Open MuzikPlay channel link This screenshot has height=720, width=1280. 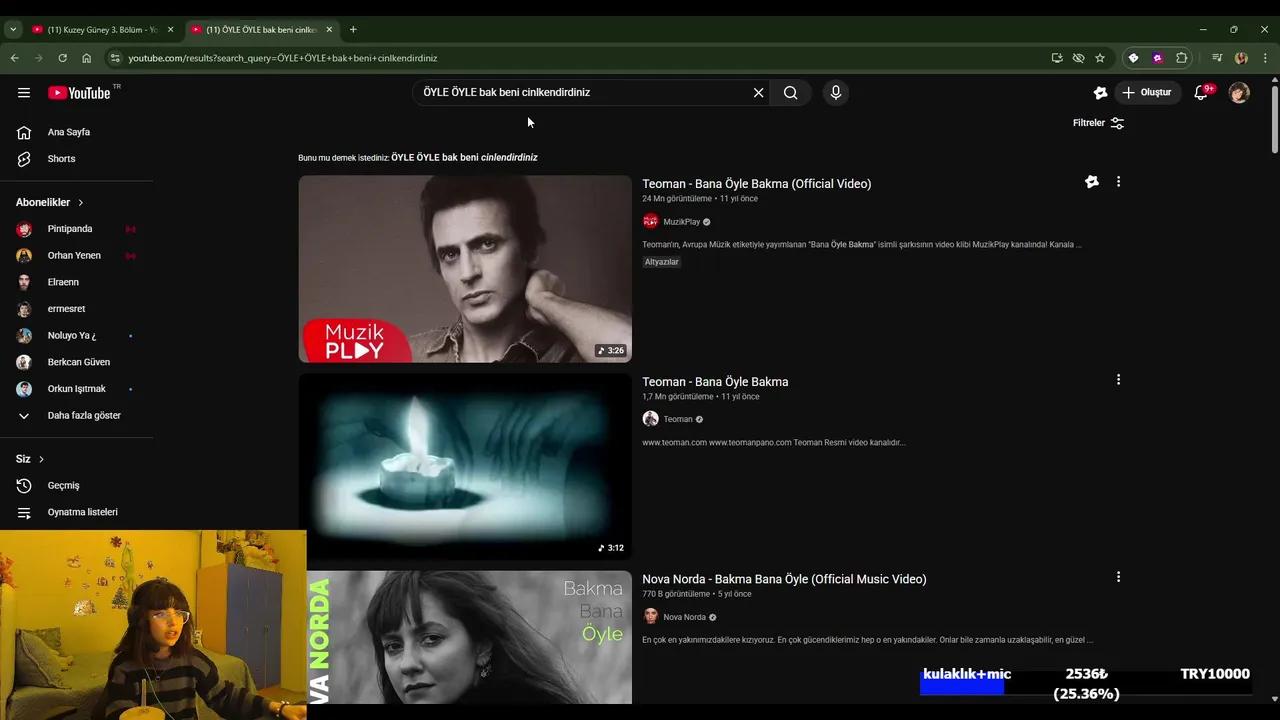(x=681, y=222)
